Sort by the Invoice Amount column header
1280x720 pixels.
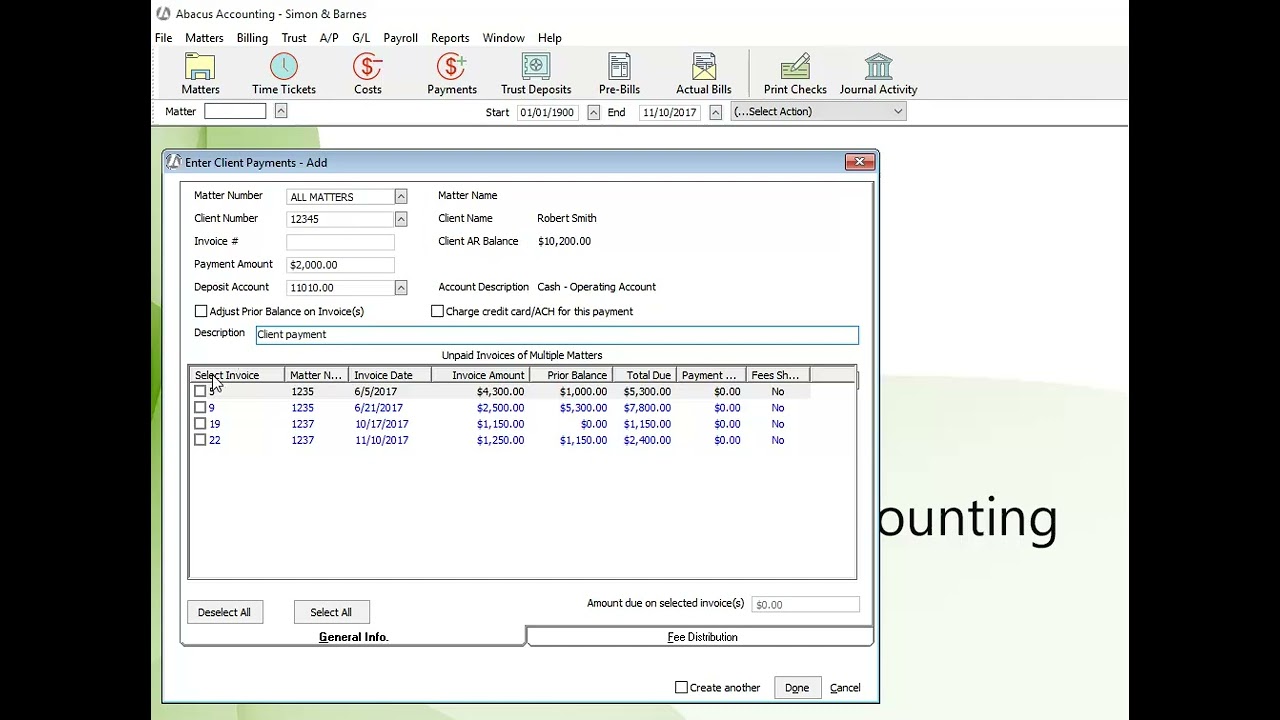[x=481, y=375]
